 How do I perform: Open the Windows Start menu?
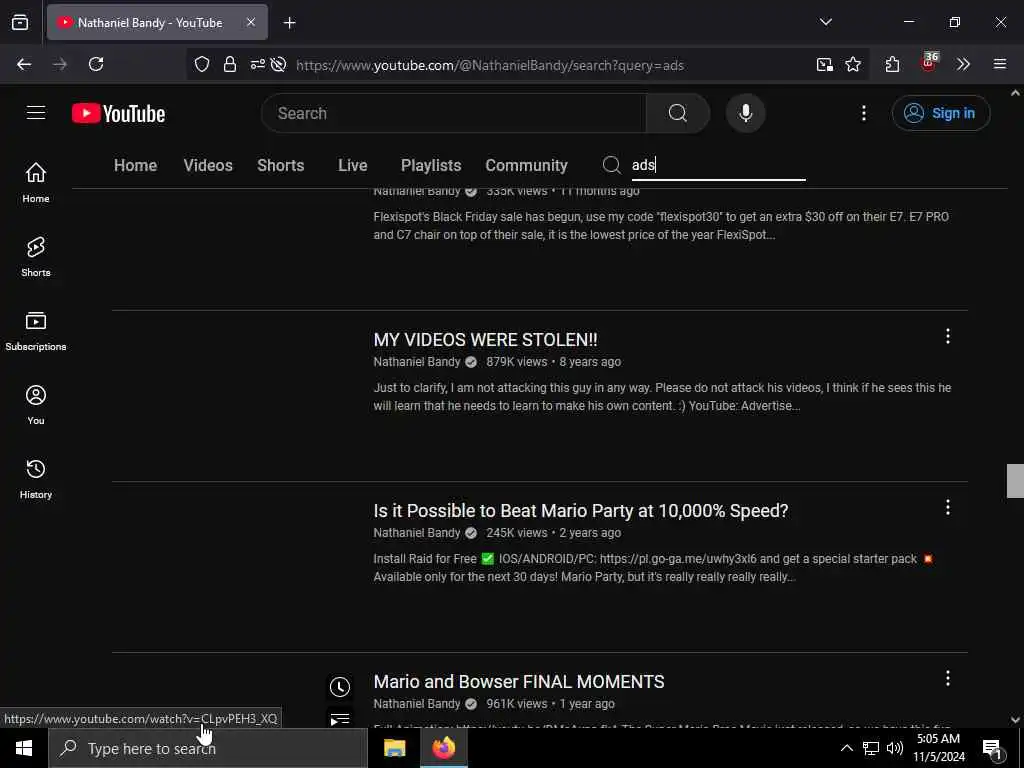pos(24,748)
